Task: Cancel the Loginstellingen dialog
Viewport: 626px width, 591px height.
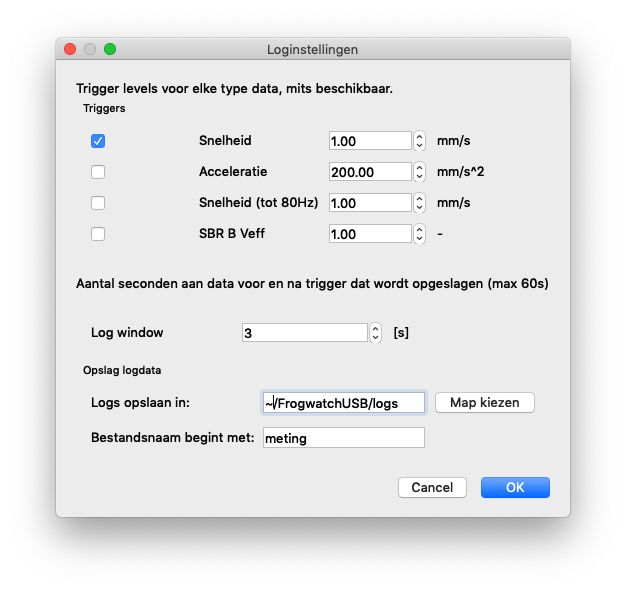Action: [432, 488]
